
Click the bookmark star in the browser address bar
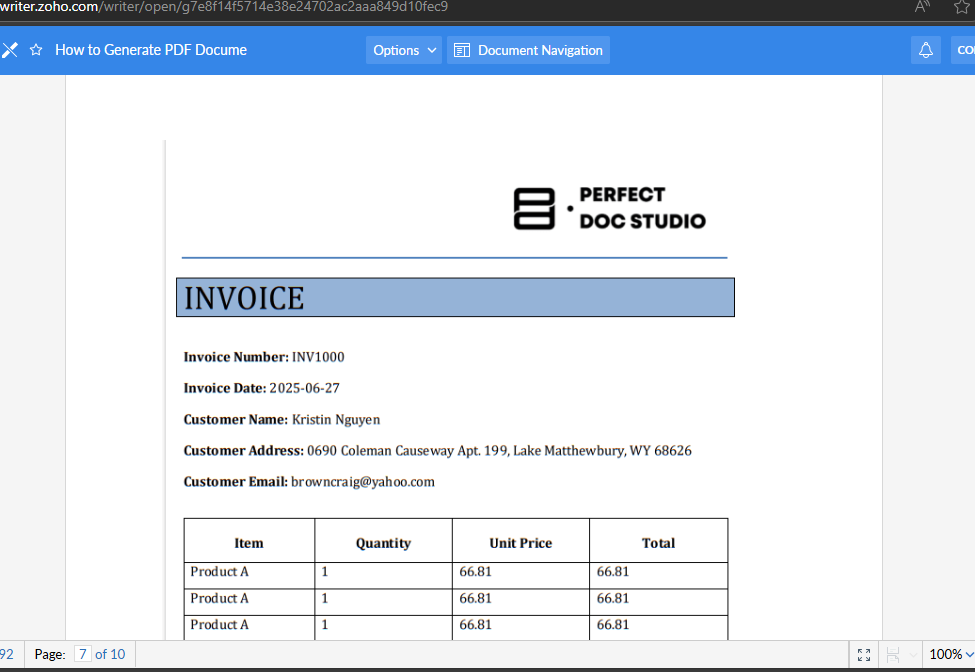[960, 7]
